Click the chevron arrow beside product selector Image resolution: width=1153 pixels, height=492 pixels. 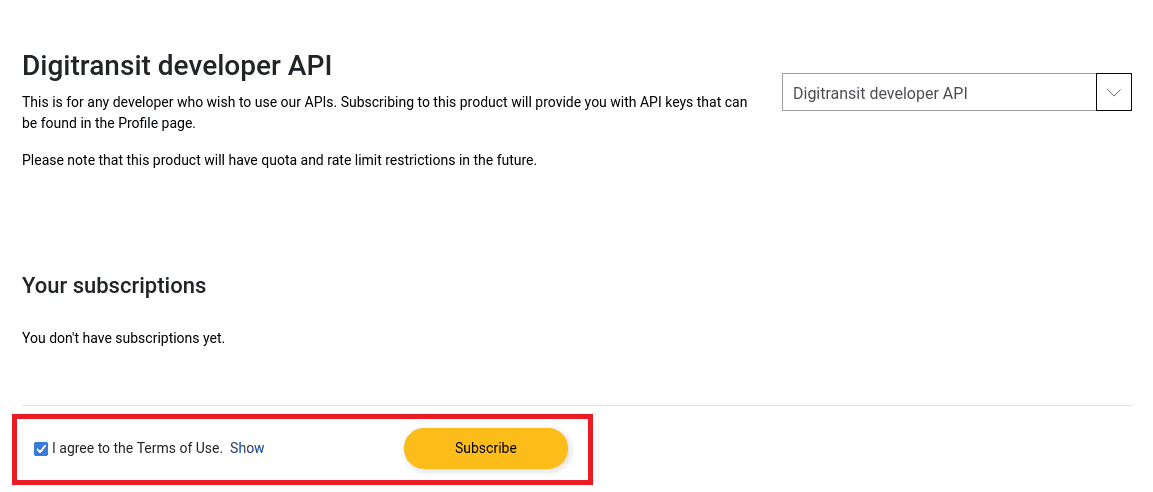1113,92
